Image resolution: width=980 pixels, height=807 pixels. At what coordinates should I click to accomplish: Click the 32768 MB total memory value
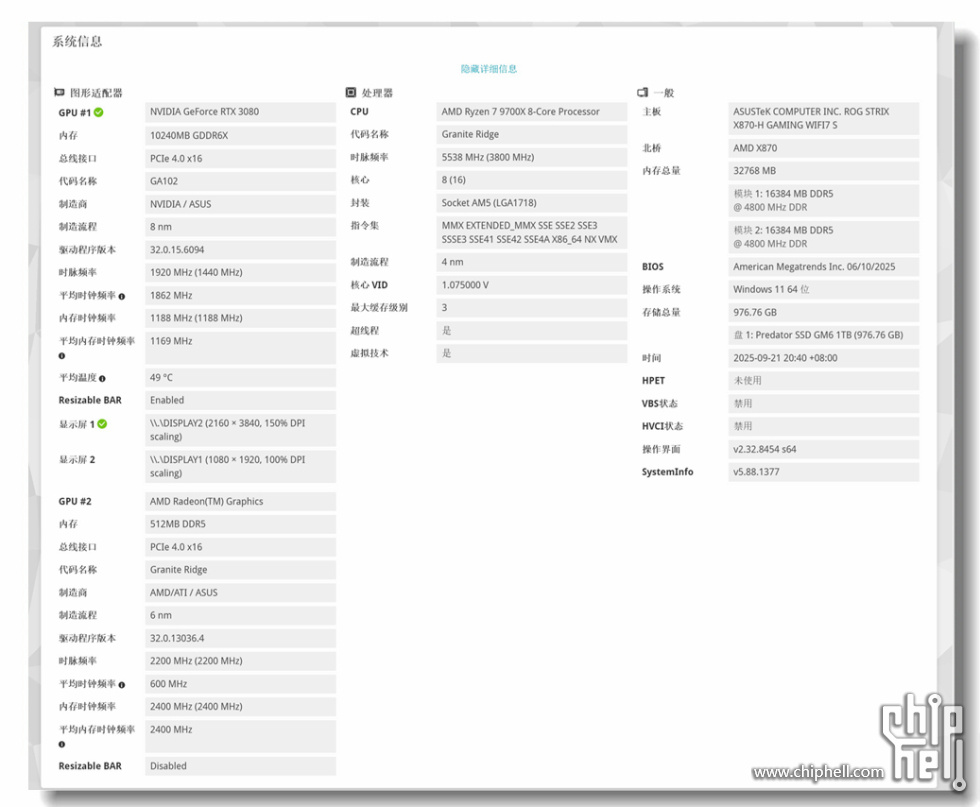824,171
